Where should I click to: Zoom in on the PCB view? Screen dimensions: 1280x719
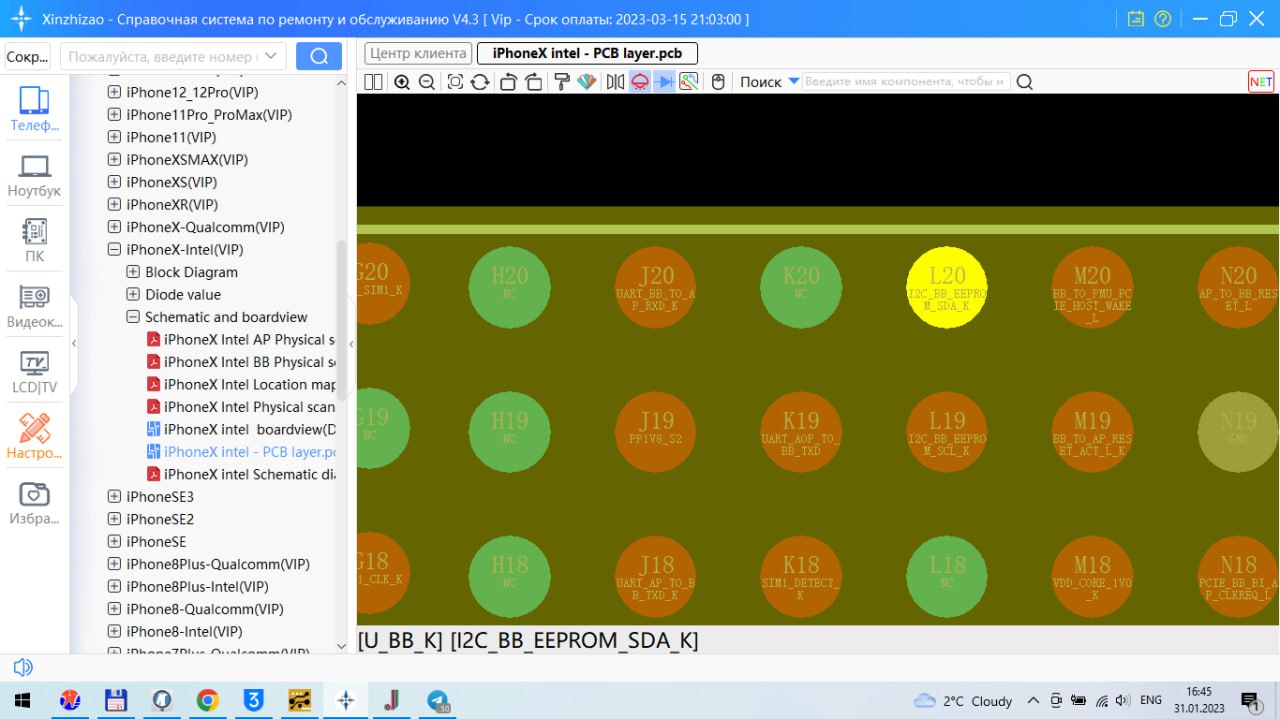click(x=402, y=82)
